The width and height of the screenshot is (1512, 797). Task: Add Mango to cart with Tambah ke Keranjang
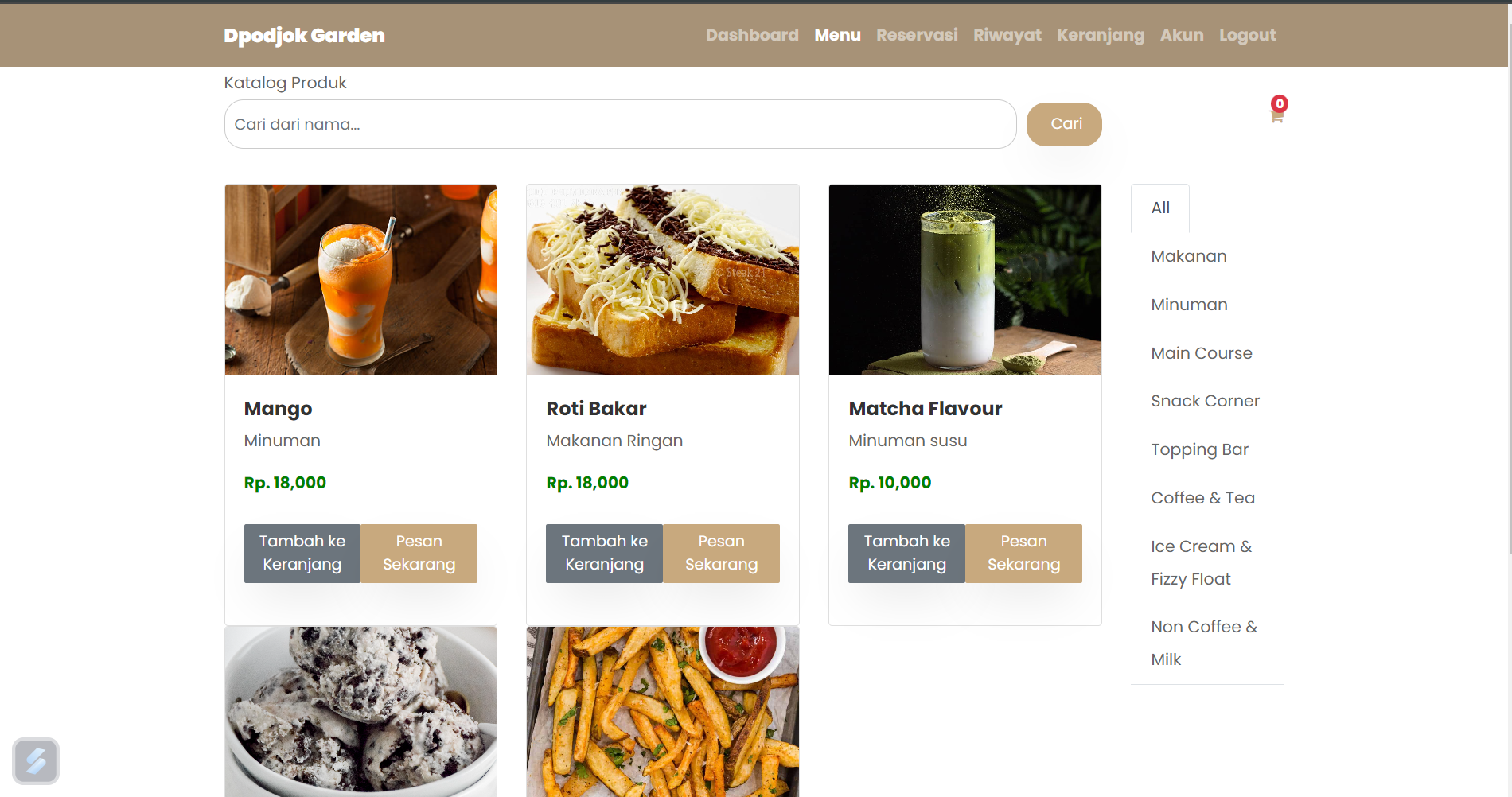click(302, 553)
